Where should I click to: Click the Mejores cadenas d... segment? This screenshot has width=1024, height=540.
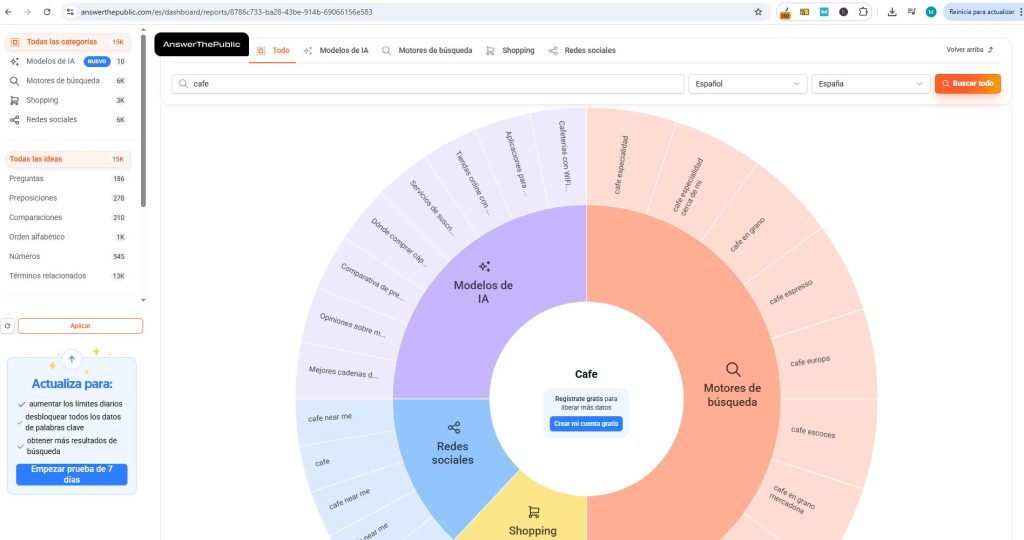click(343, 372)
